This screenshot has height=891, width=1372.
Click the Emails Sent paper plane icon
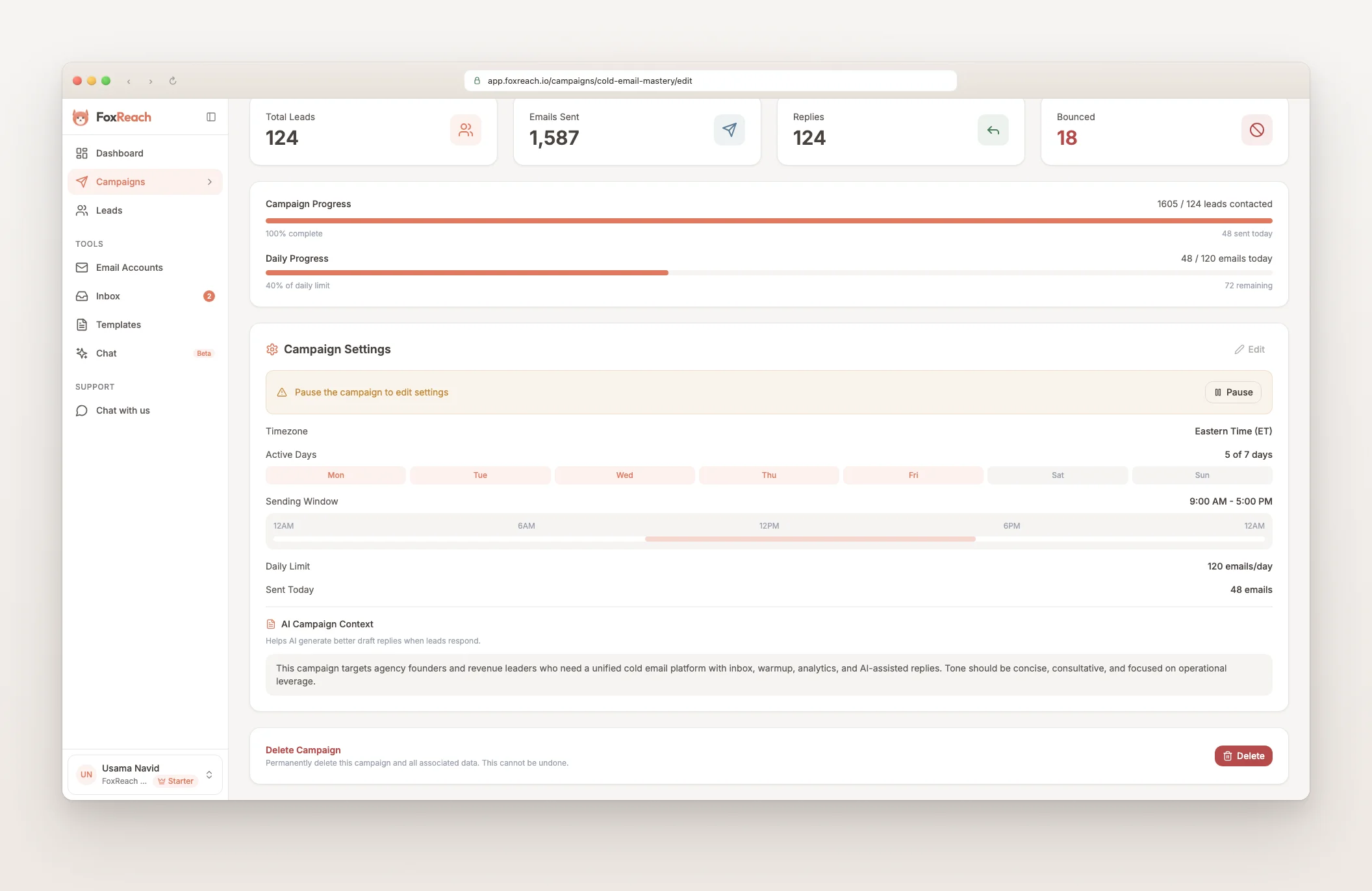point(729,130)
